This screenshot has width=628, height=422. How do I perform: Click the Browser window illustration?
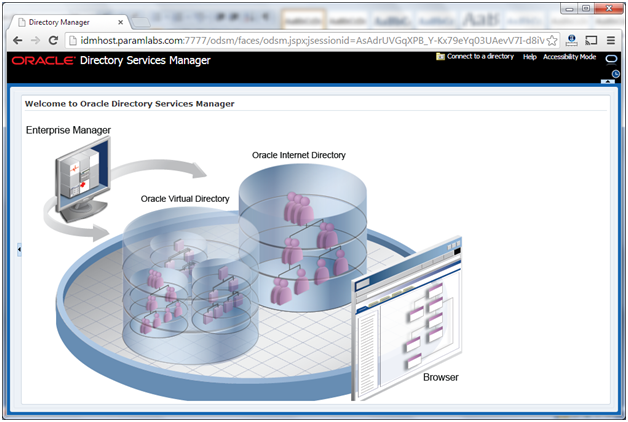tap(407, 319)
